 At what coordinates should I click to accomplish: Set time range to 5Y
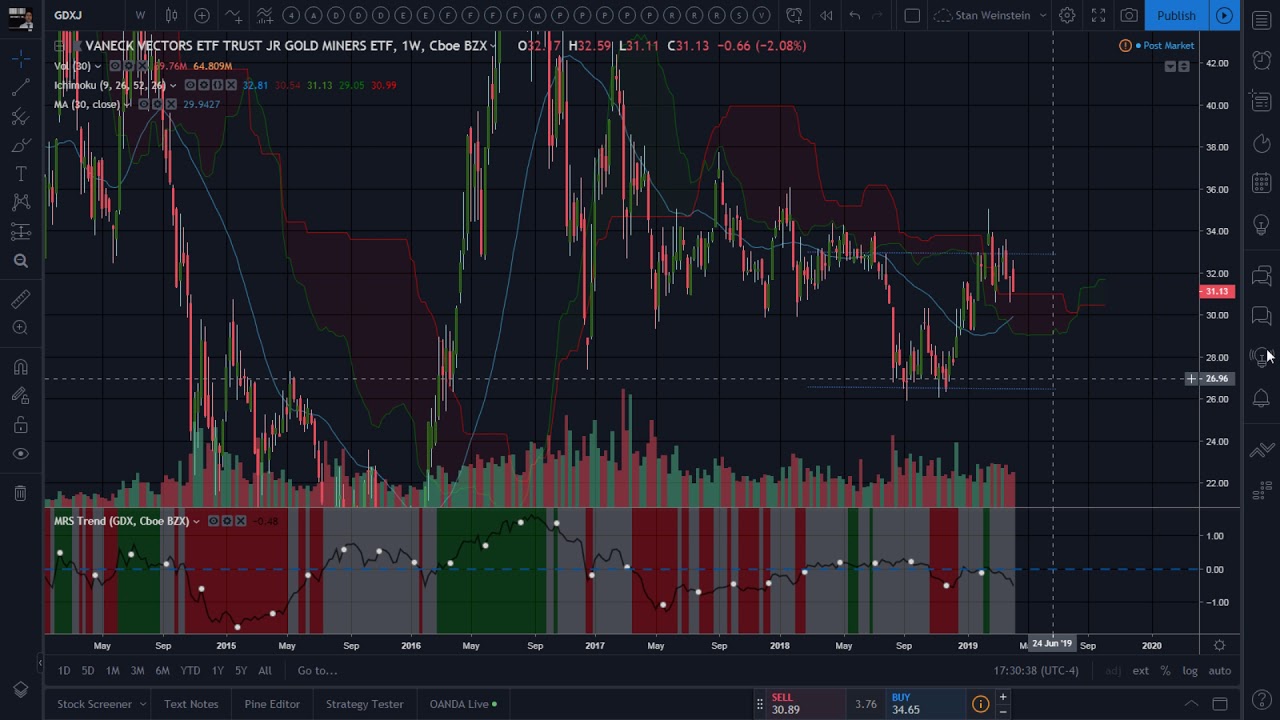[241, 671]
